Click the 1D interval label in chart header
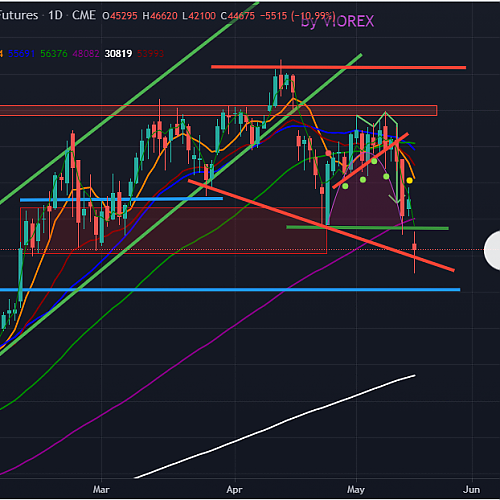 55,15
